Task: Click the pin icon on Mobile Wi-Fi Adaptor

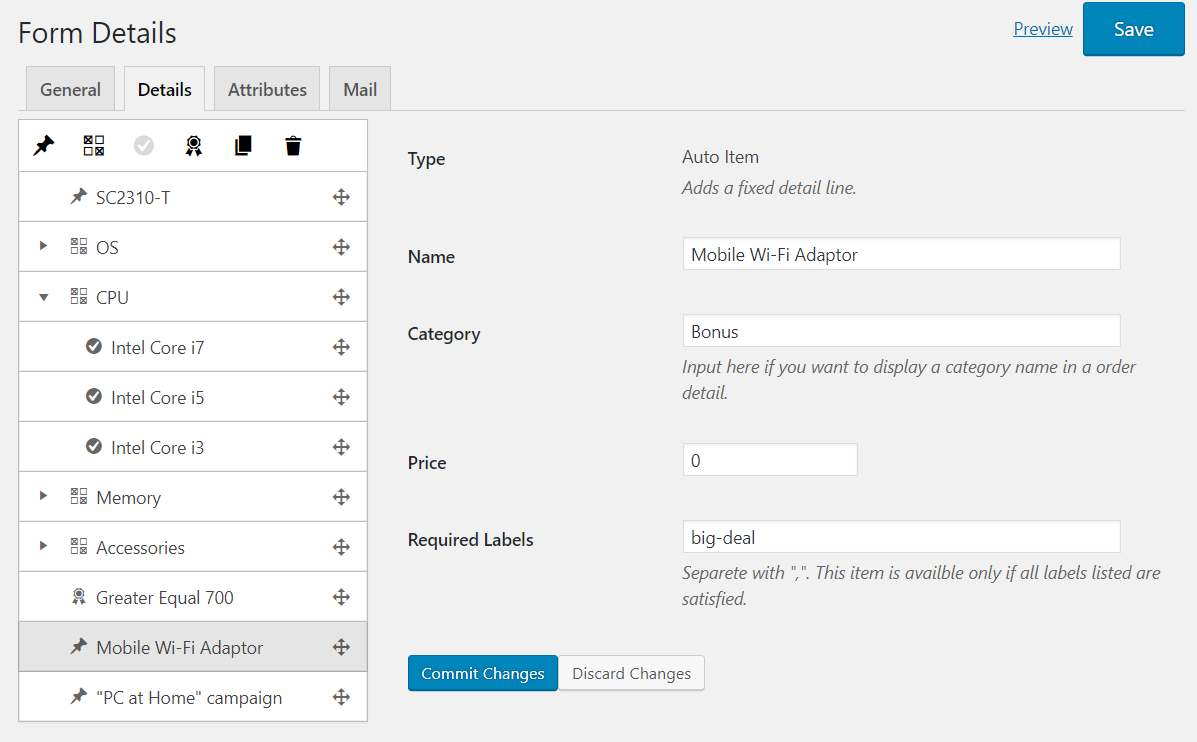Action: click(x=78, y=647)
